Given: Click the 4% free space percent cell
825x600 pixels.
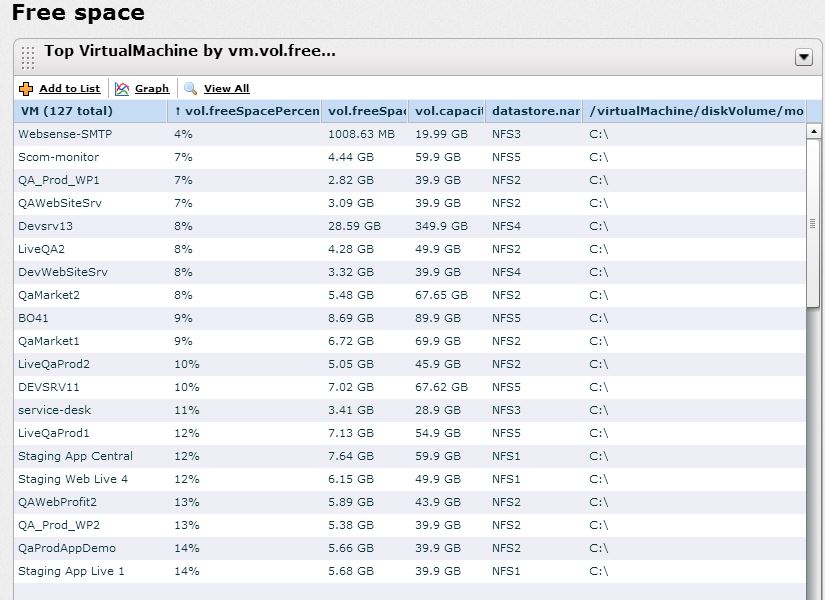Looking at the screenshot, I should coord(183,134).
